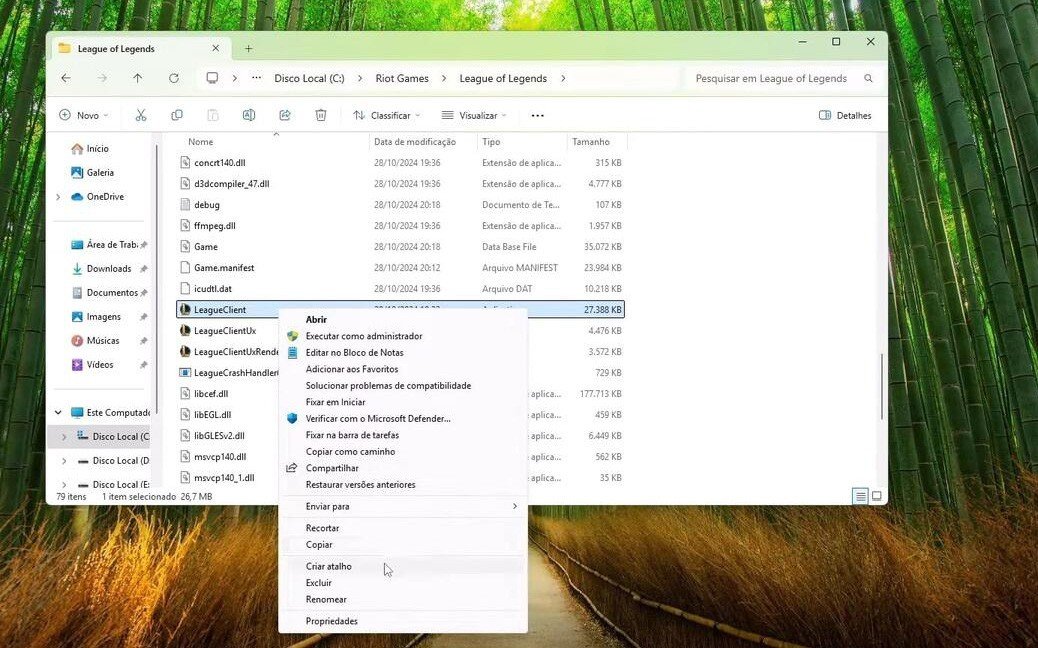Collapse the Este Computador tree node
Image resolution: width=1038 pixels, height=648 pixels.
coord(58,412)
